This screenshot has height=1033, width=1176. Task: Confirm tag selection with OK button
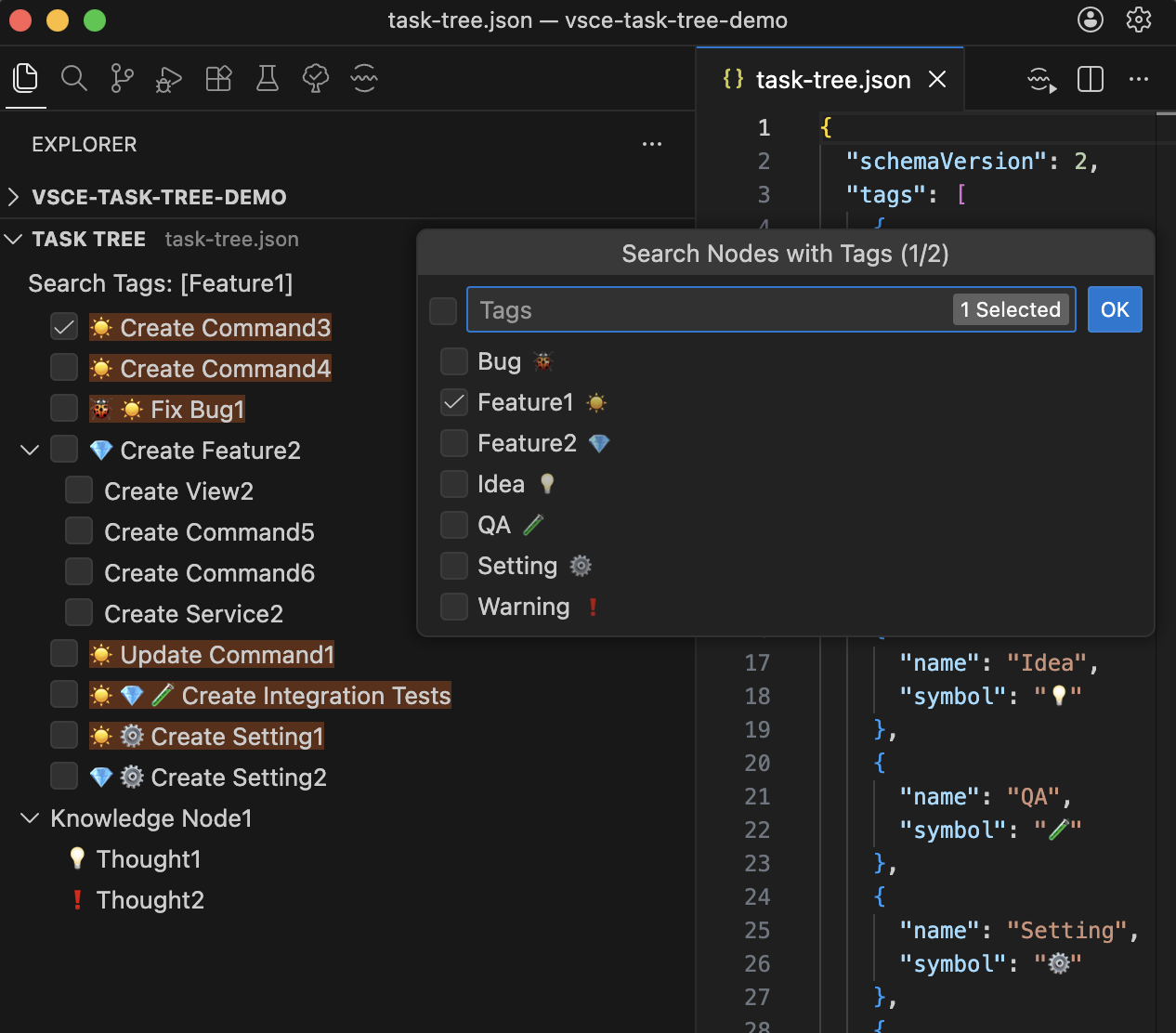(x=1115, y=310)
